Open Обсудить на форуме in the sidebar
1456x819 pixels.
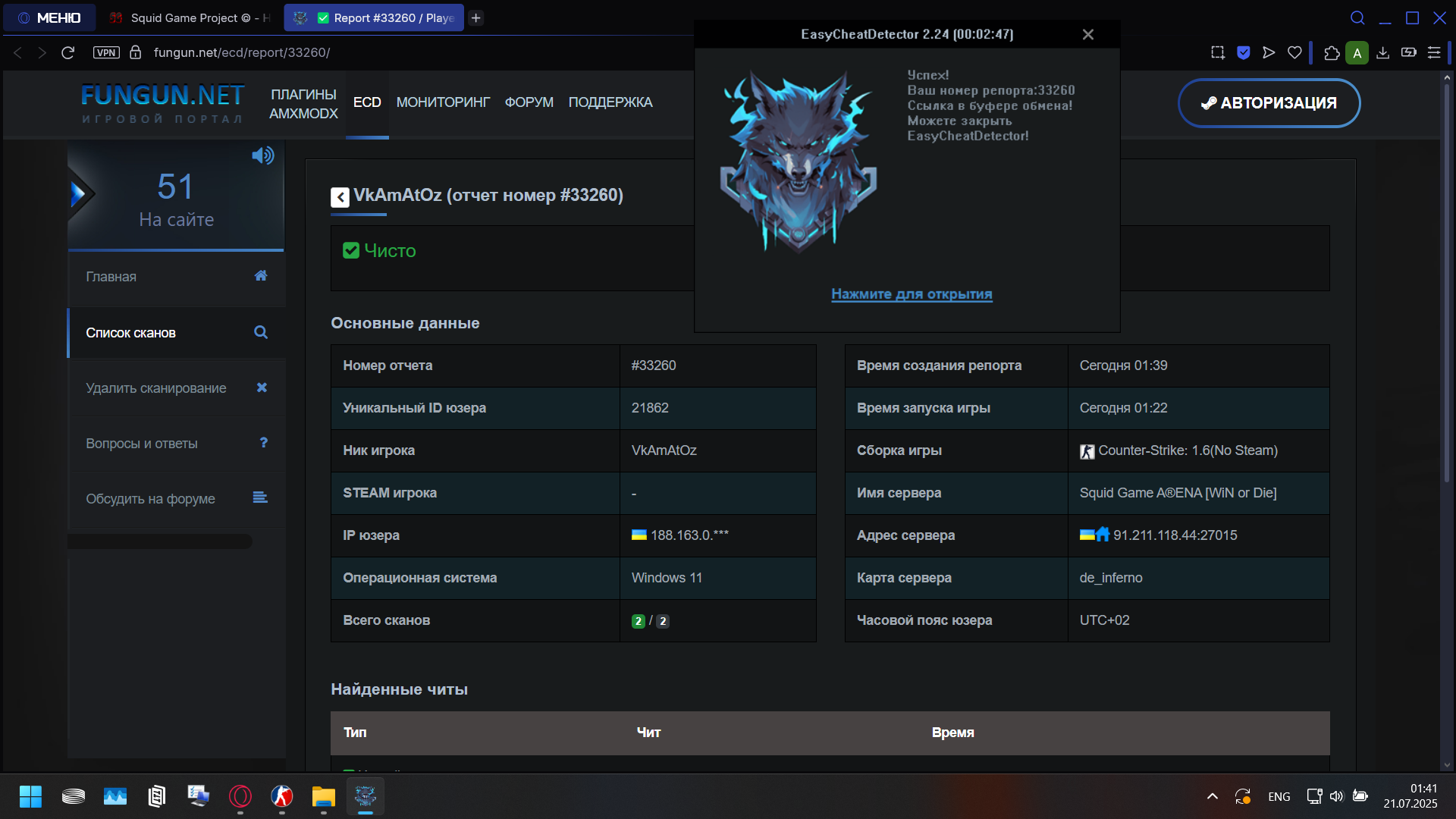[x=177, y=499]
